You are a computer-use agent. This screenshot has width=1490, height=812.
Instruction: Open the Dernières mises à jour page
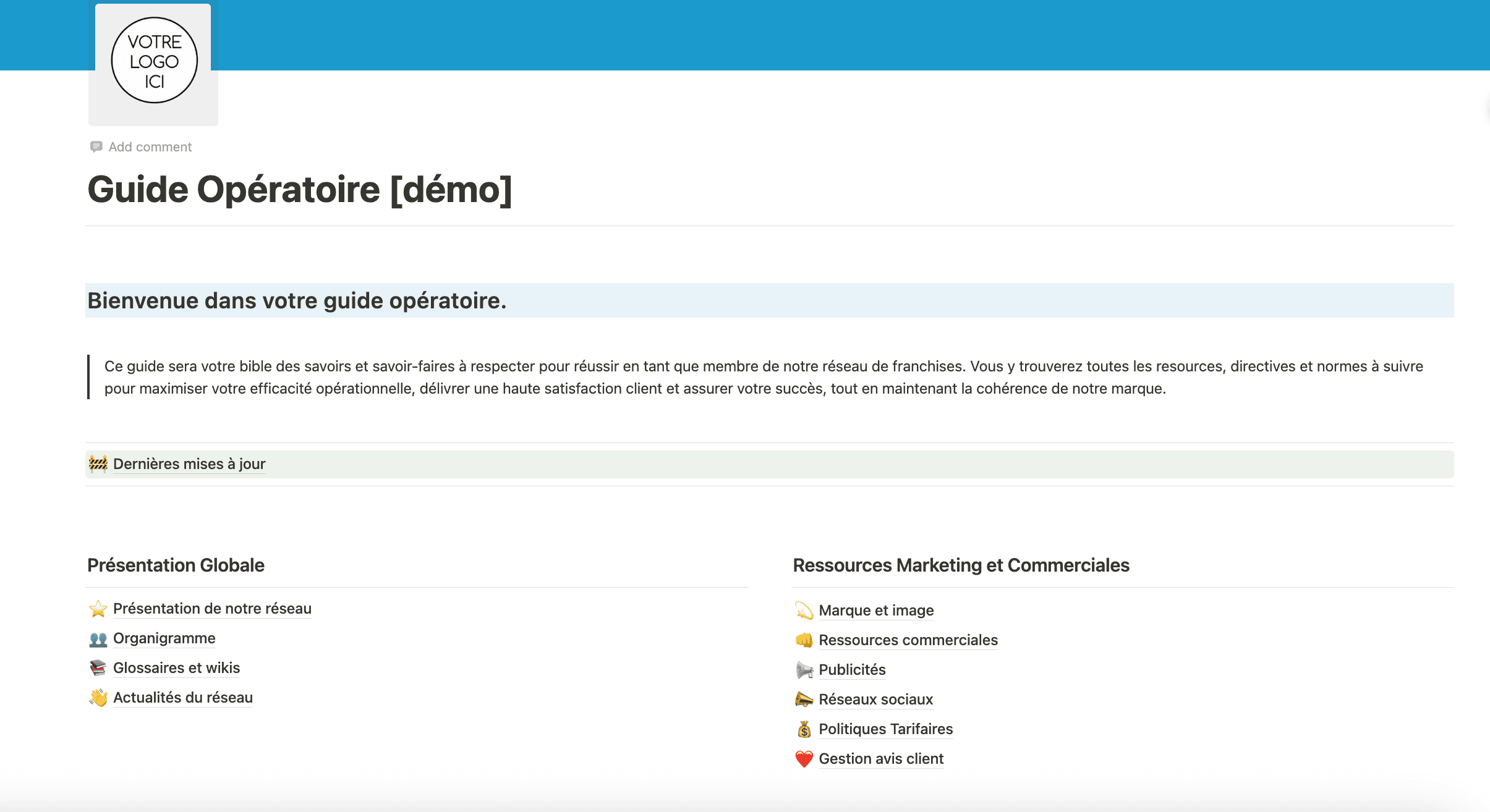(189, 463)
